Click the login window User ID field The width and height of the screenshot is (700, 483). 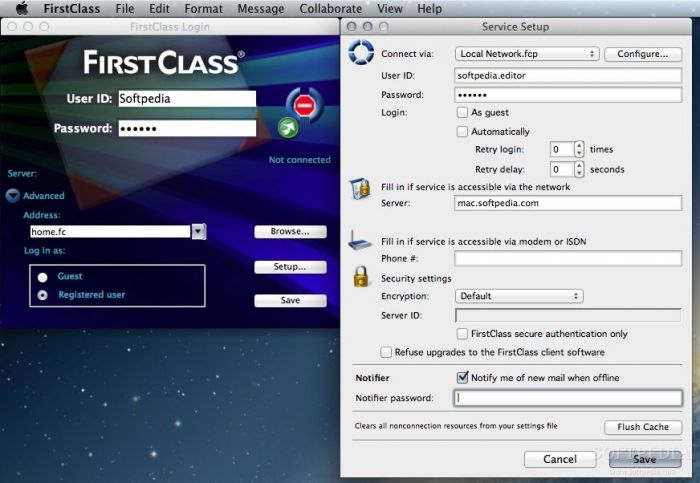coord(187,99)
